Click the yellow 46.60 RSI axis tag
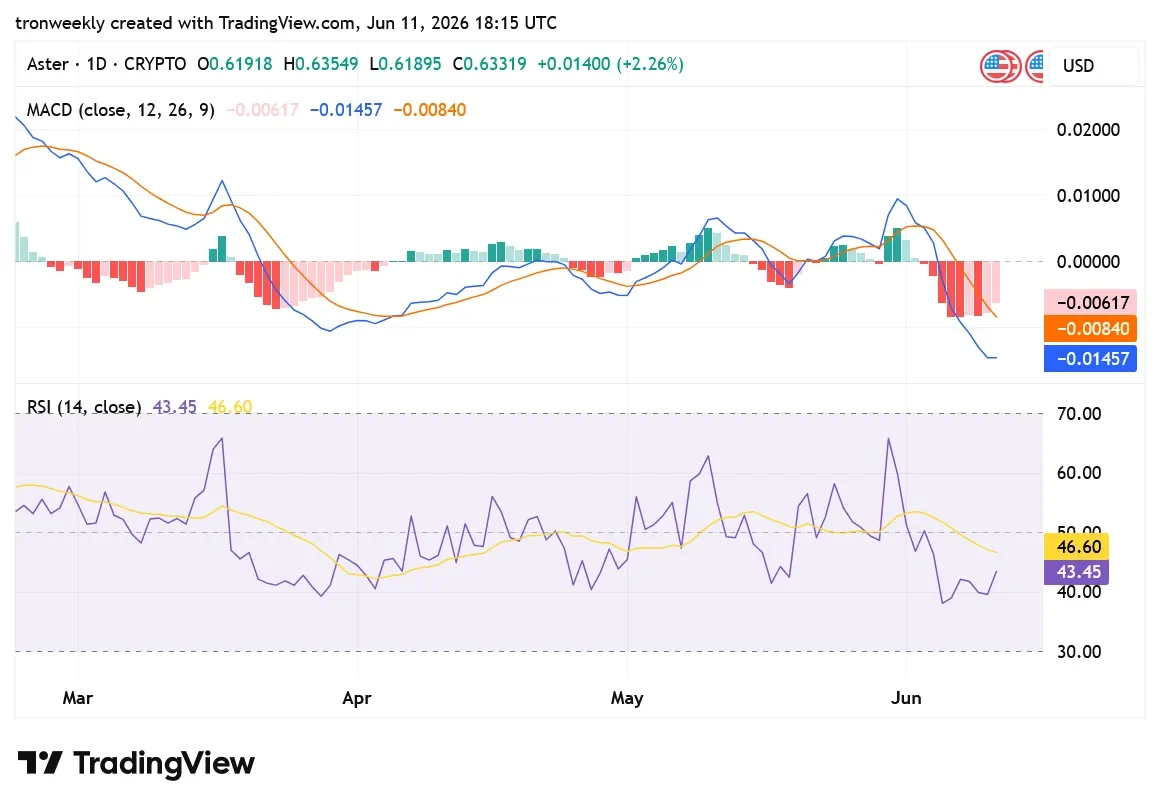This screenshot has height=808, width=1160. 1076,547
